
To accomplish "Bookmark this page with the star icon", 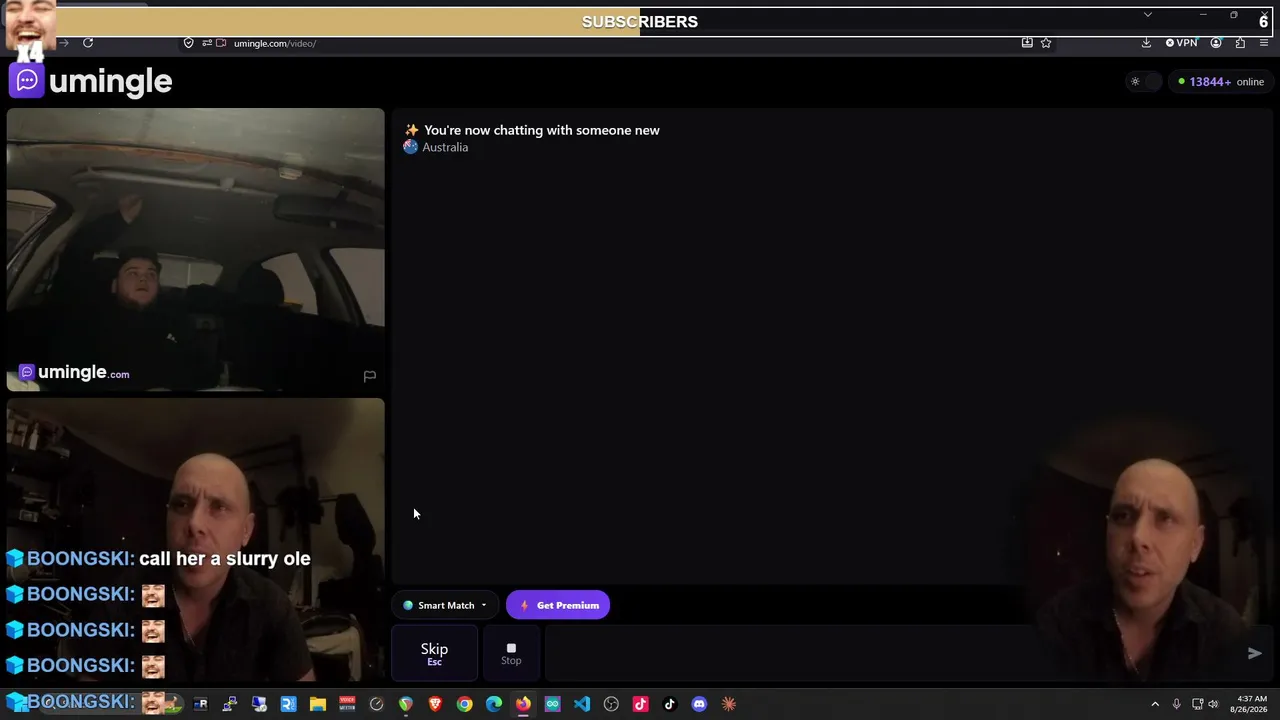I will [x=1046, y=43].
